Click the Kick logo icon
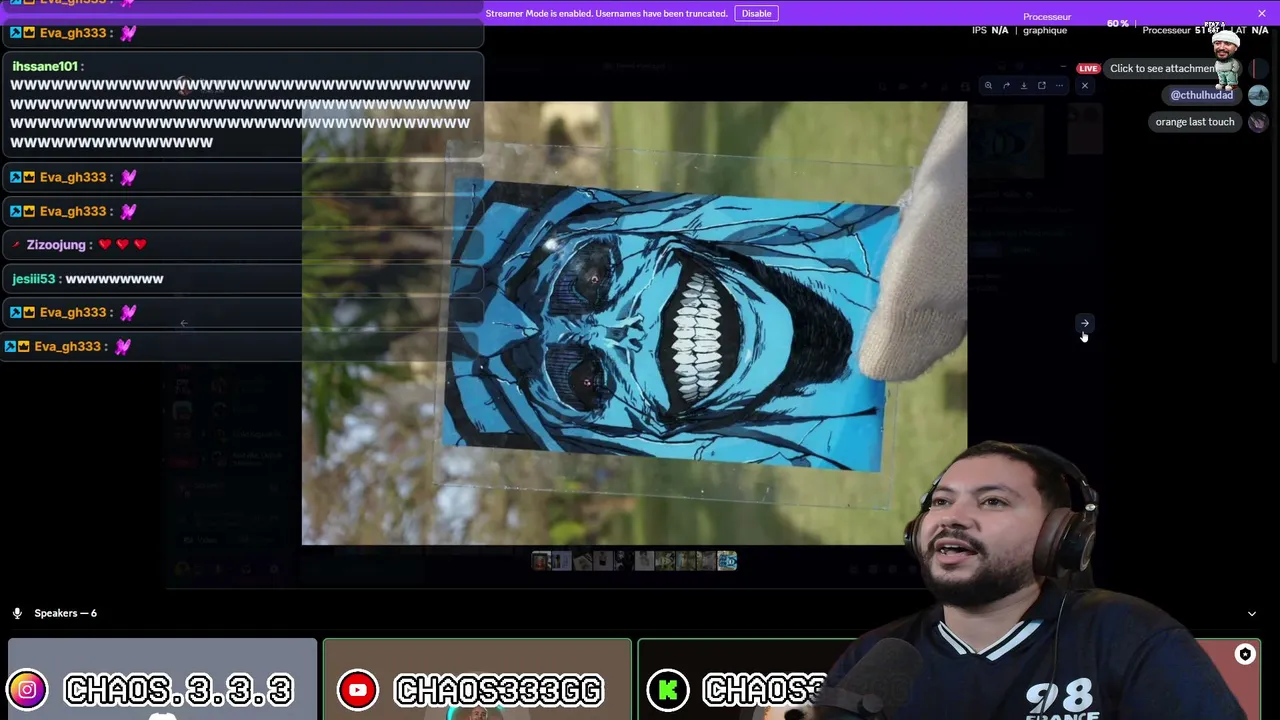This screenshot has width=1280, height=720. [x=667, y=690]
